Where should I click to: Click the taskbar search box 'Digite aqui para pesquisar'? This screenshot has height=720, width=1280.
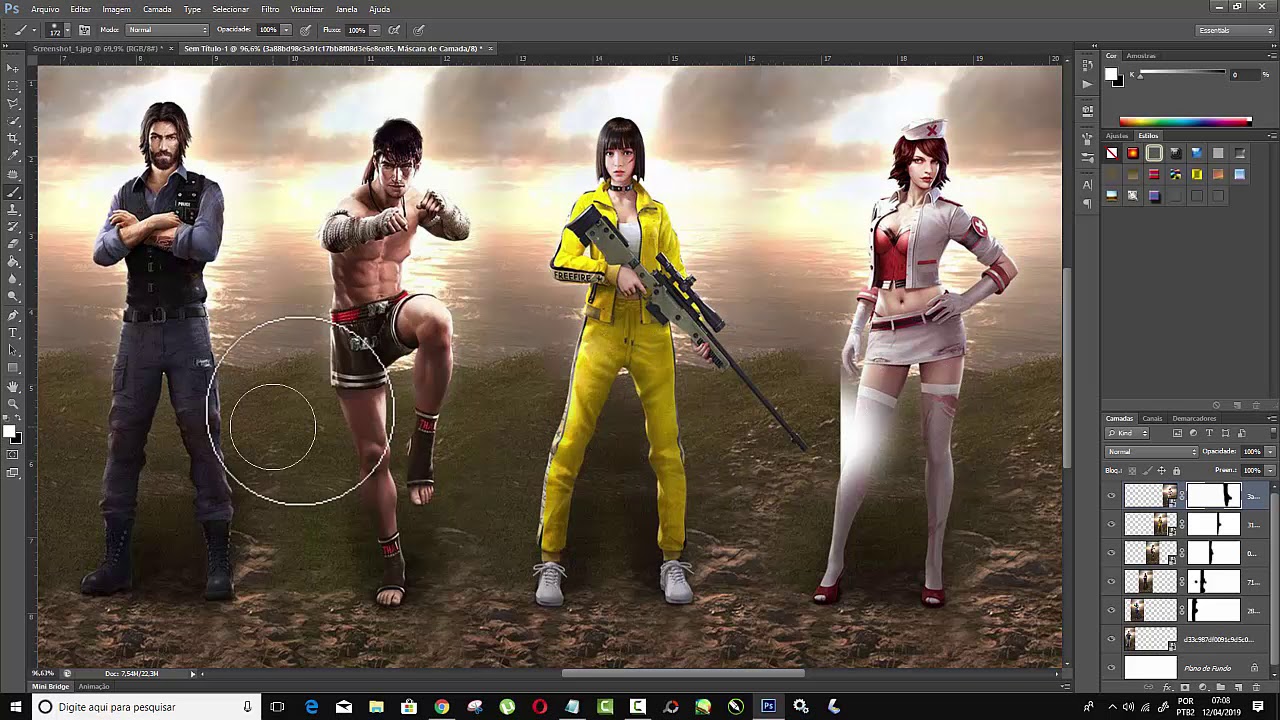[x=145, y=707]
